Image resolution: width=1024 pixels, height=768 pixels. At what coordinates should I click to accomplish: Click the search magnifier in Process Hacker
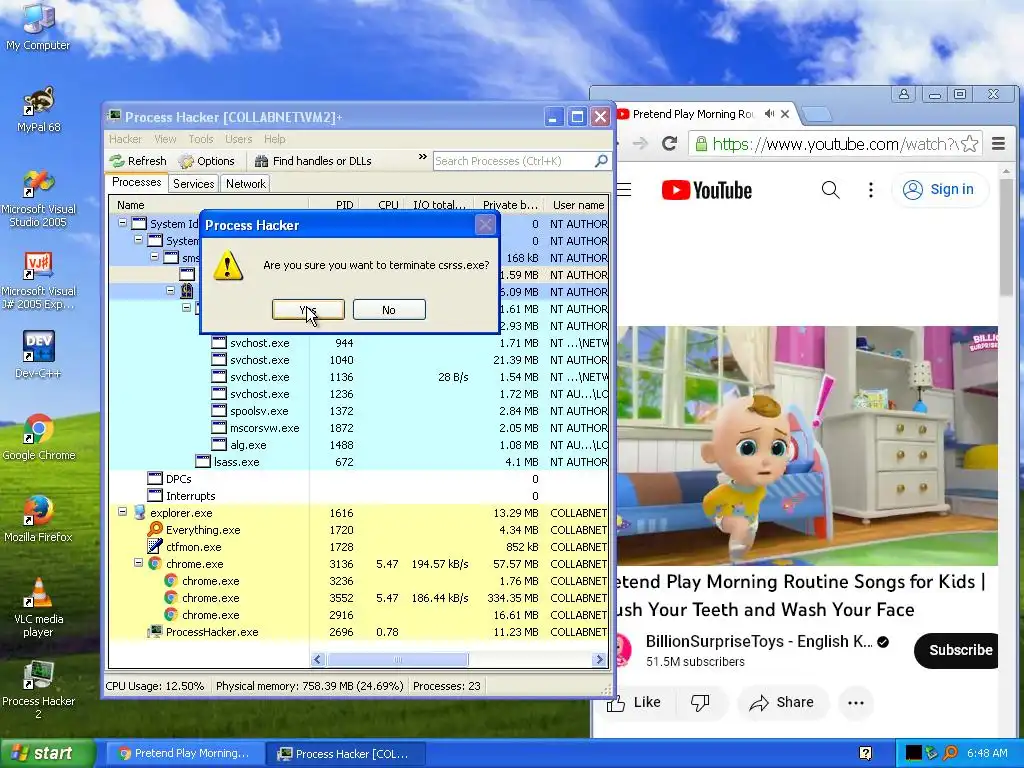coord(601,161)
